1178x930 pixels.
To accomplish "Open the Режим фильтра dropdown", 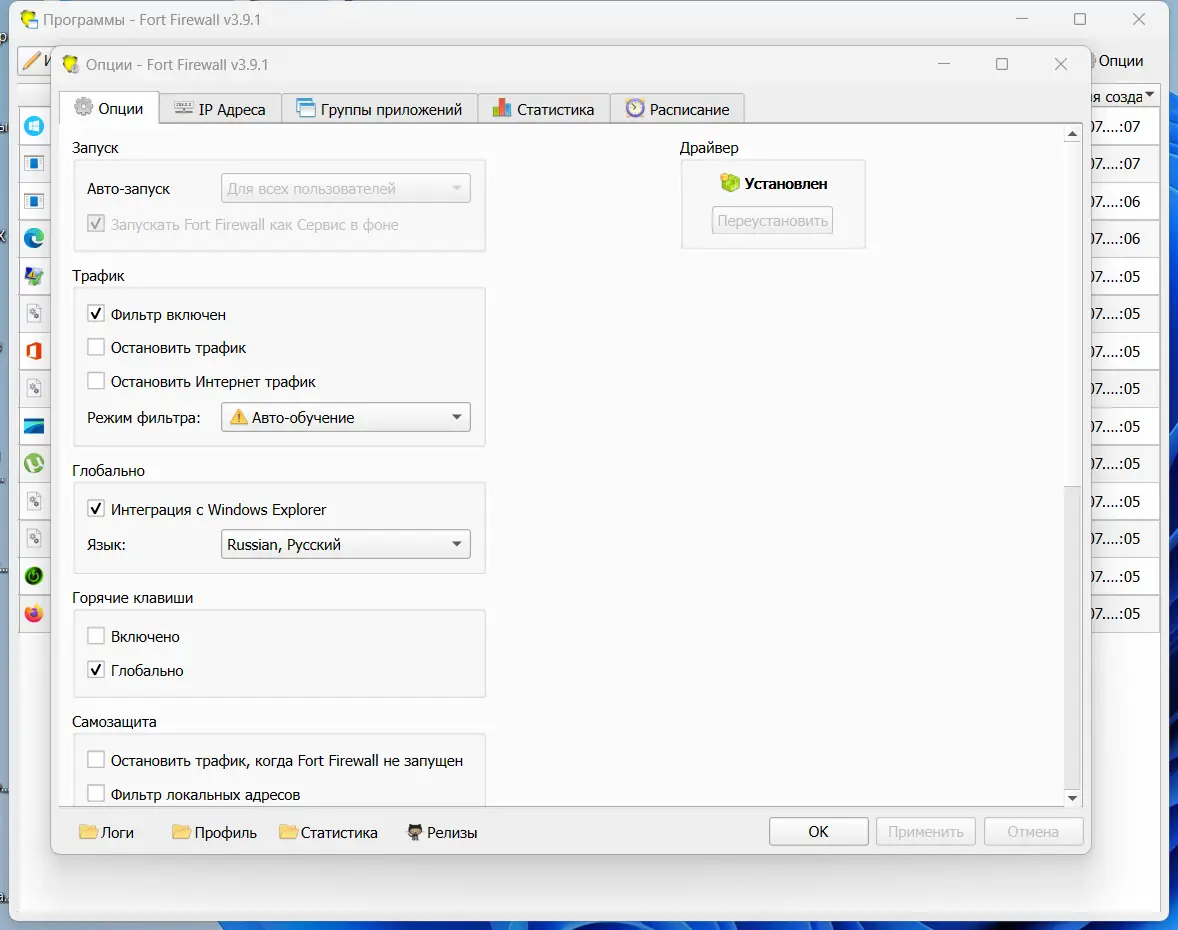I will (346, 417).
